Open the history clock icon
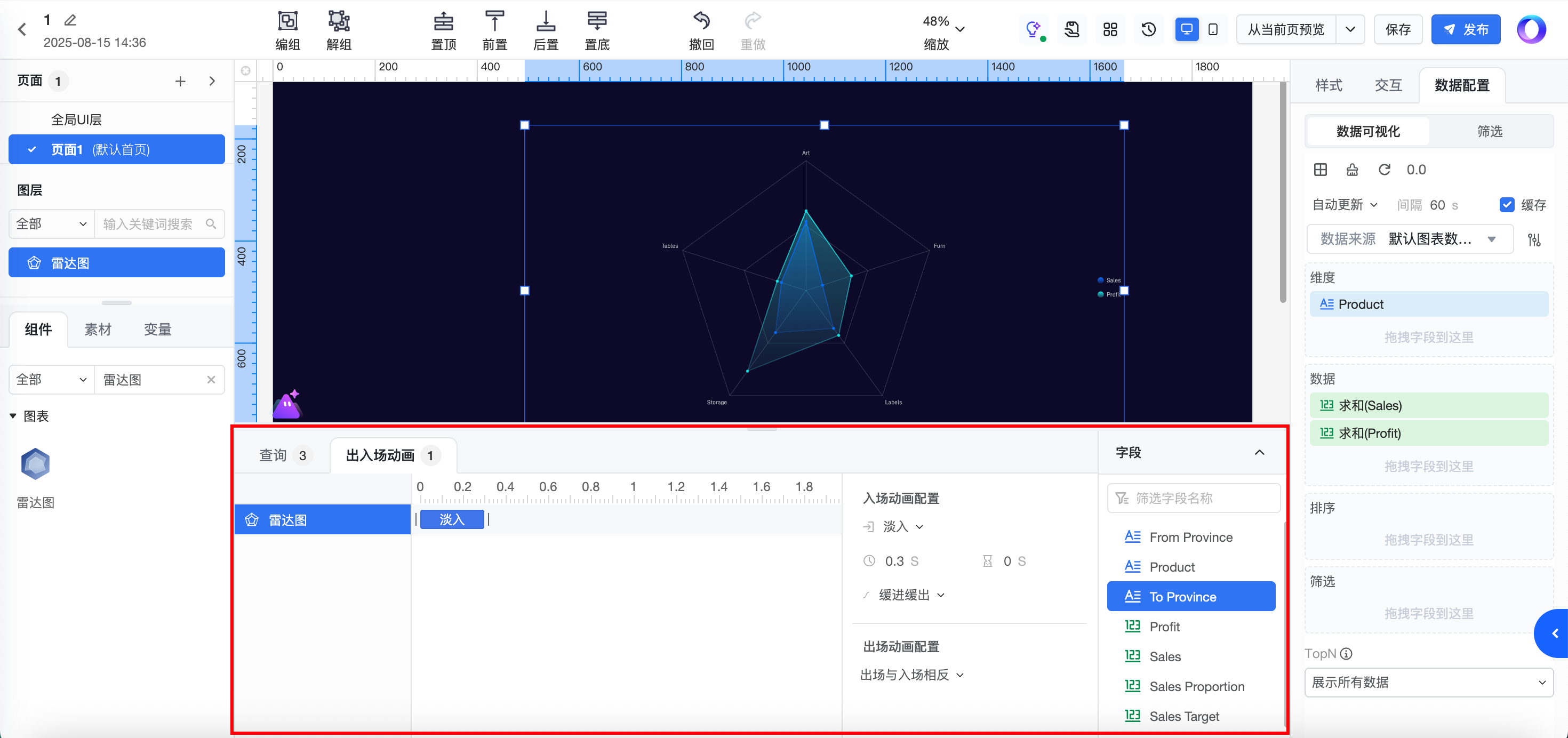The width and height of the screenshot is (1568, 738). pos(1148,29)
